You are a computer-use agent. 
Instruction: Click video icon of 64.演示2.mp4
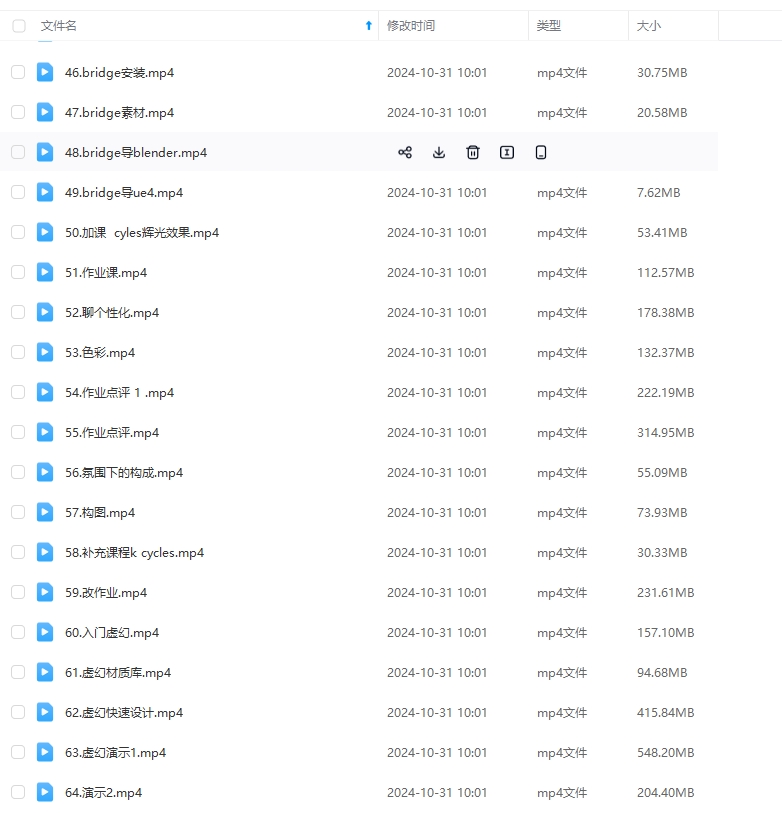(x=45, y=792)
